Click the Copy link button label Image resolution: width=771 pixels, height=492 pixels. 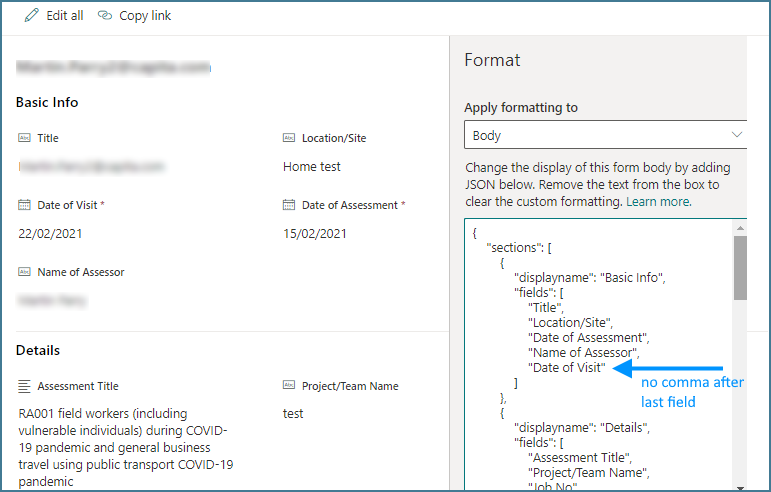pyautogui.click(x=145, y=16)
